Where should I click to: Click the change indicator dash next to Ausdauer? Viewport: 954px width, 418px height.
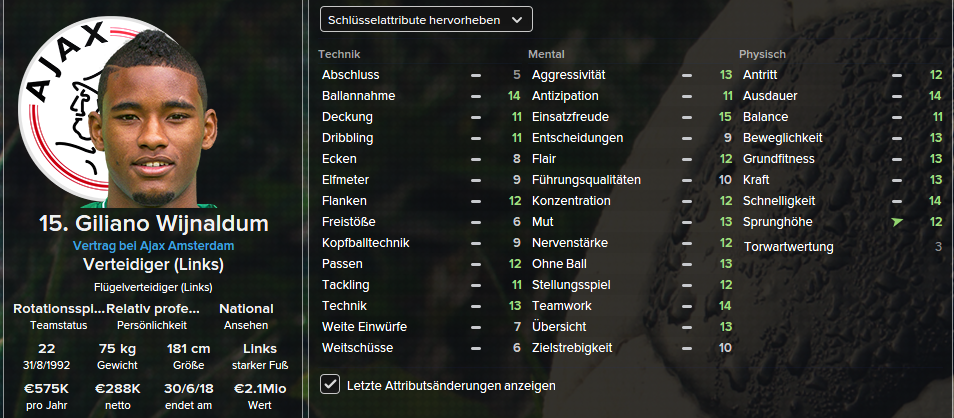[x=897, y=96]
